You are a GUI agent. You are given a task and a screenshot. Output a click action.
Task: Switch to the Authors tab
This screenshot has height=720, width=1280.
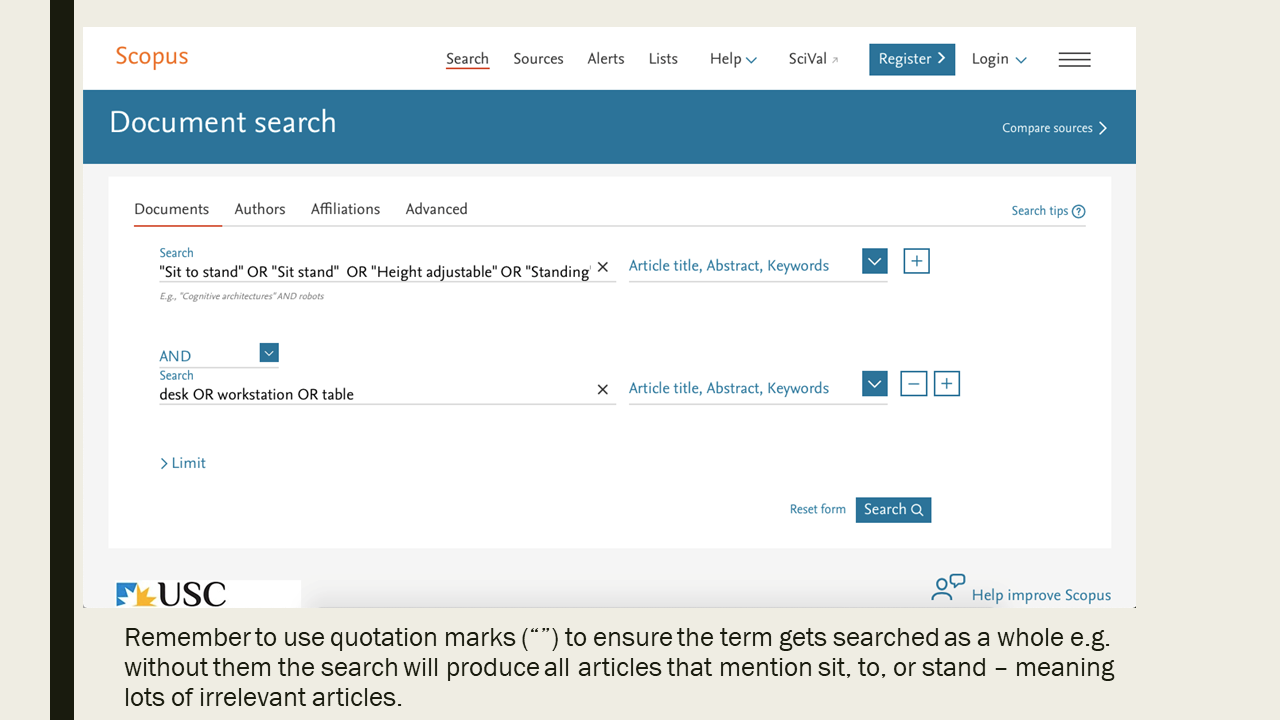260,209
